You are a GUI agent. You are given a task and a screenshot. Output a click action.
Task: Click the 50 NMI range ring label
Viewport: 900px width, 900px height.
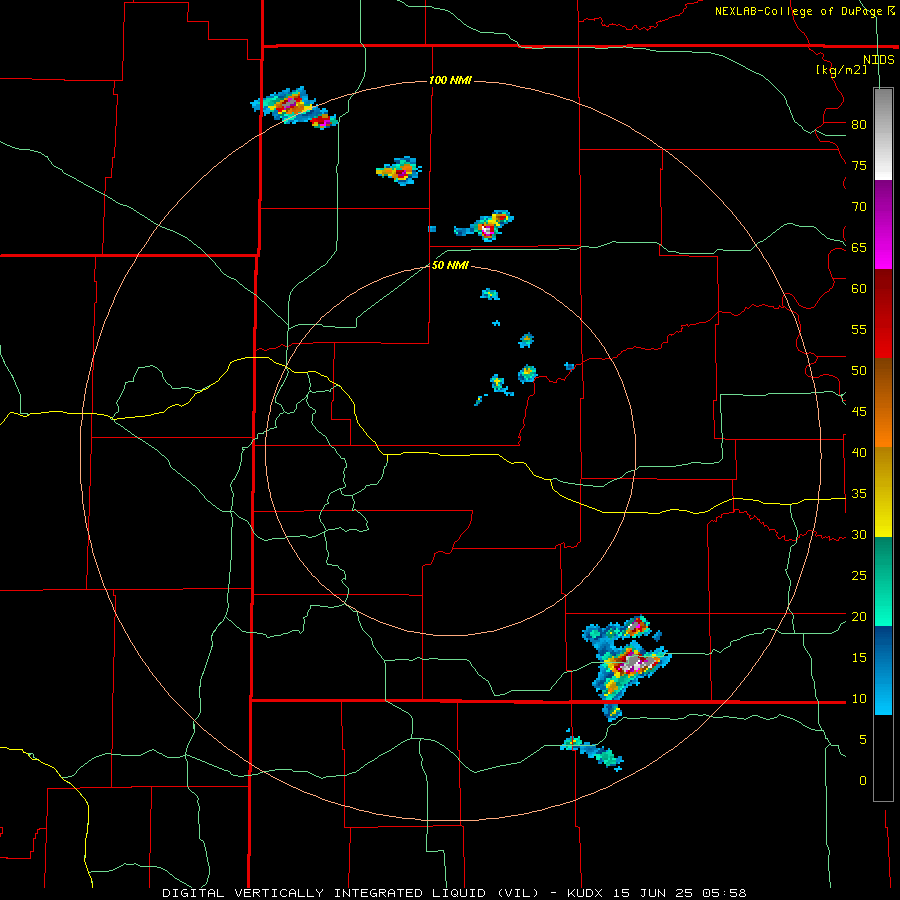(450, 265)
